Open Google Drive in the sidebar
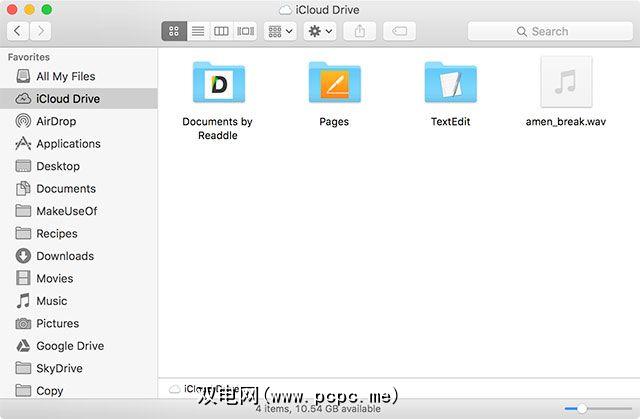 pyautogui.click(x=78, y=346)
